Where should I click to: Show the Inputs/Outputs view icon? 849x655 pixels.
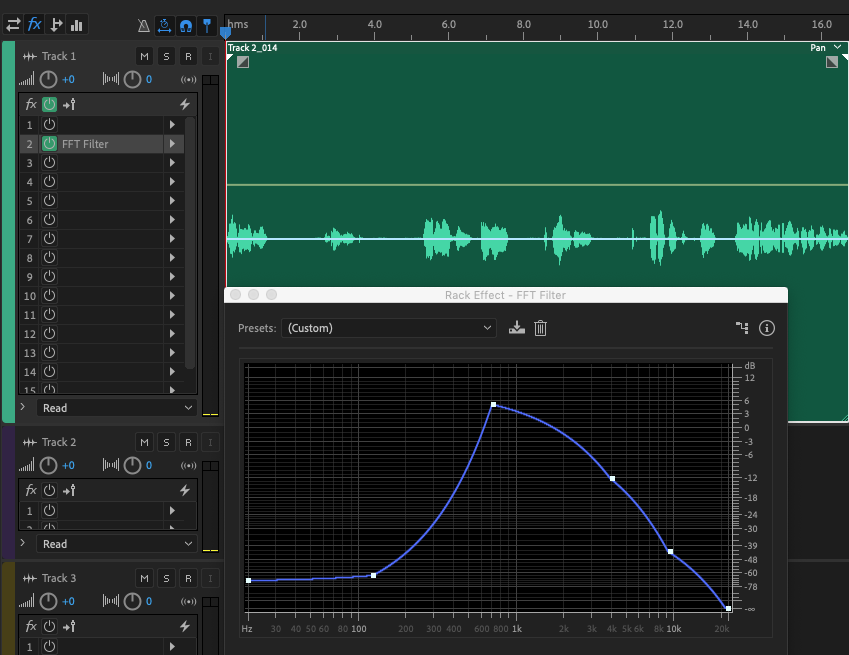tap(13, 25)
